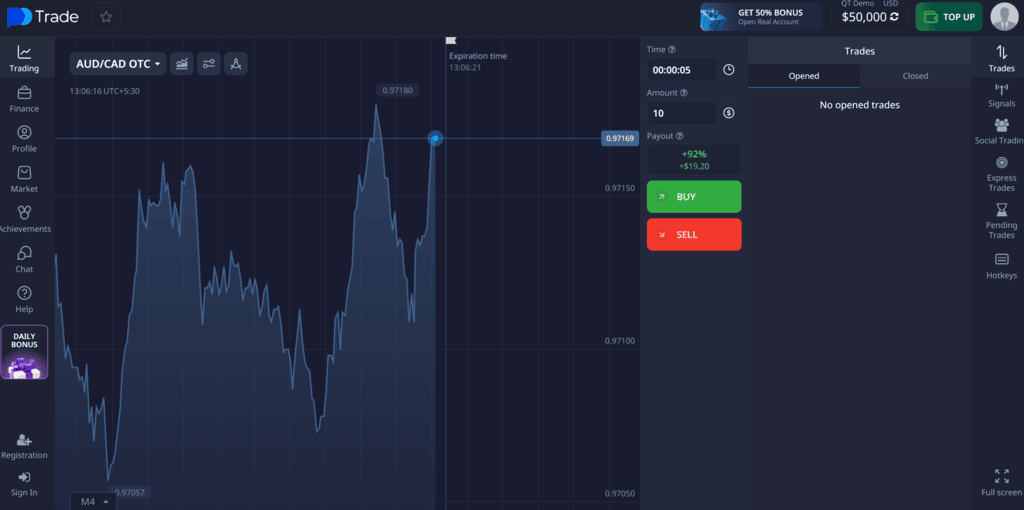Switch to the Opened trades tab

804,76
